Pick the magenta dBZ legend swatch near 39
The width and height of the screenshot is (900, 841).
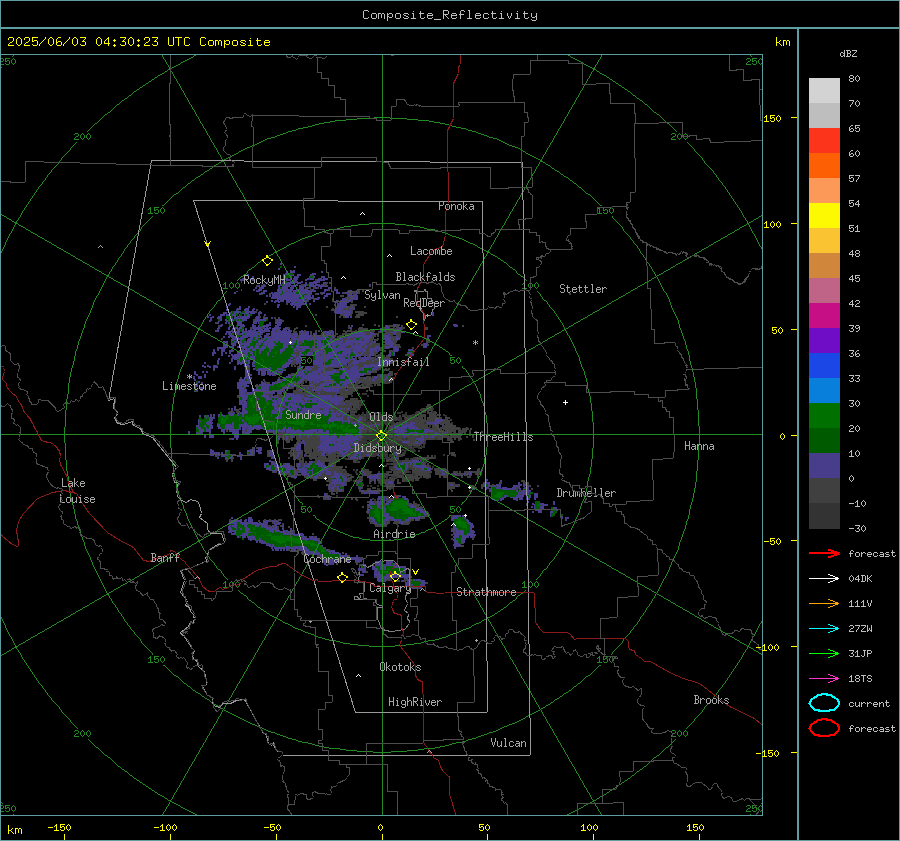pyautogui.click(x=824, y=315)
